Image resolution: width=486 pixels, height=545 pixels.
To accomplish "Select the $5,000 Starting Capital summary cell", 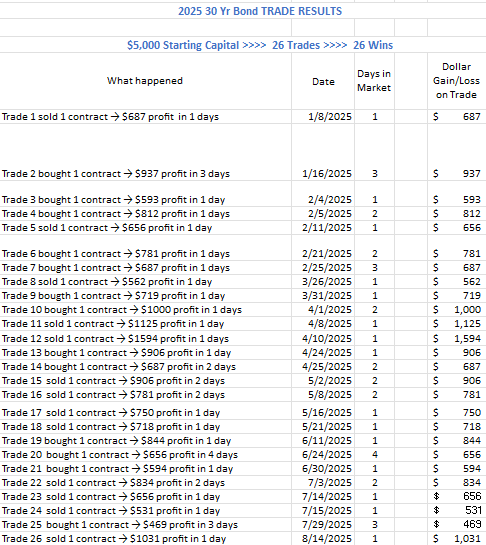I will coord(260,45).
